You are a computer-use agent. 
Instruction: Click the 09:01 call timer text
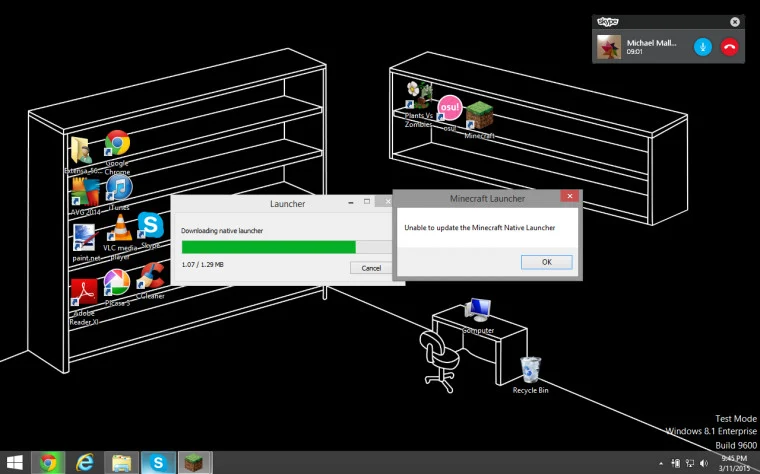coord(634,51)
